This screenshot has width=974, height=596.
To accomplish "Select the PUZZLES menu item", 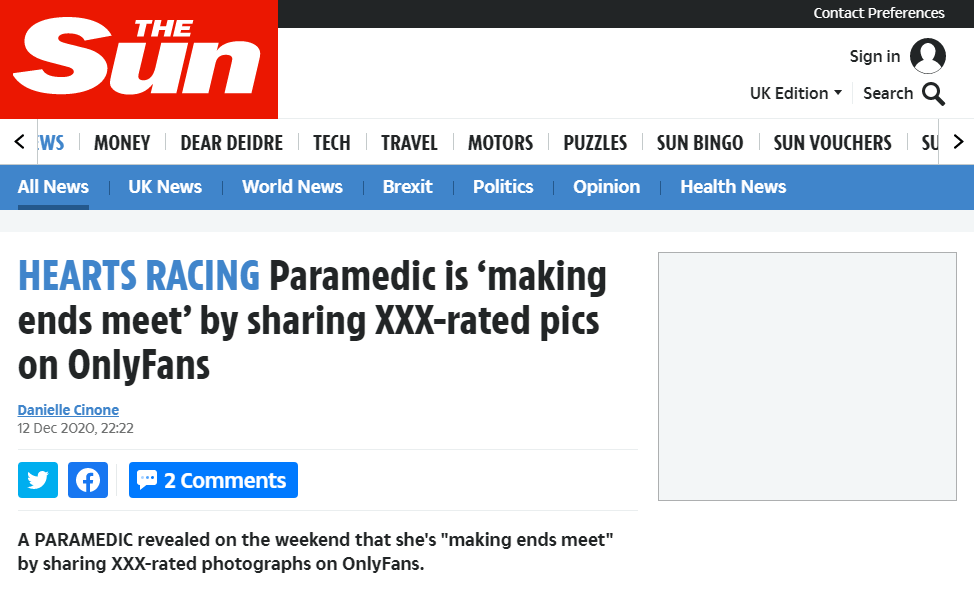I will pyautogui.click(x=595, y=142).
